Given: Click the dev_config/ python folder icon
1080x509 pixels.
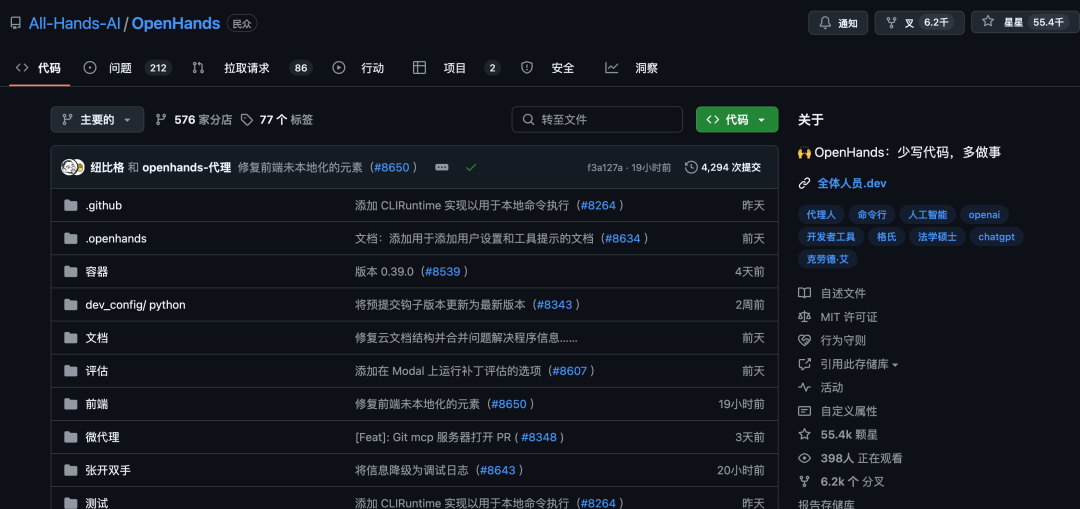Looking at the screenshot, I should pyautogui.click(x=70, y=304).
